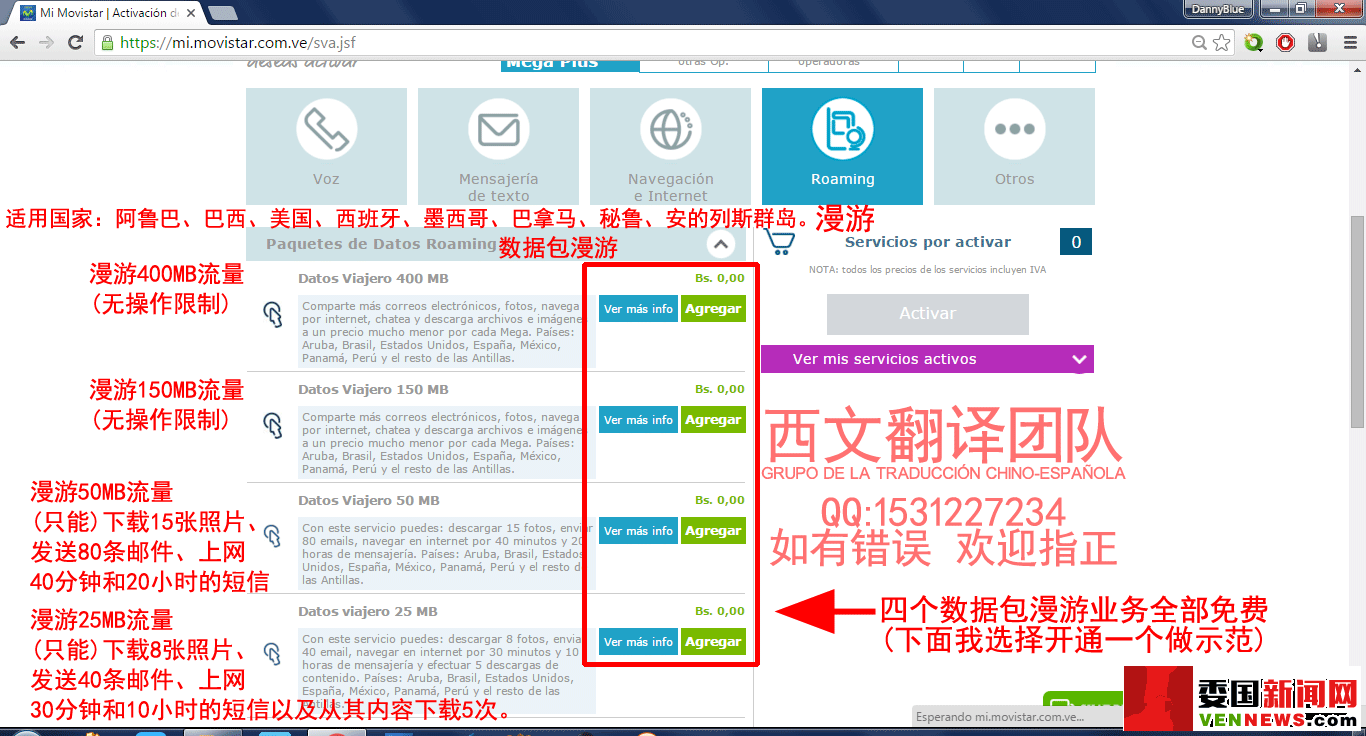Screen dimensions: 1366x736
Task: Add Datos Viajero 150 MB with Agregar
Action: (713, 420)
